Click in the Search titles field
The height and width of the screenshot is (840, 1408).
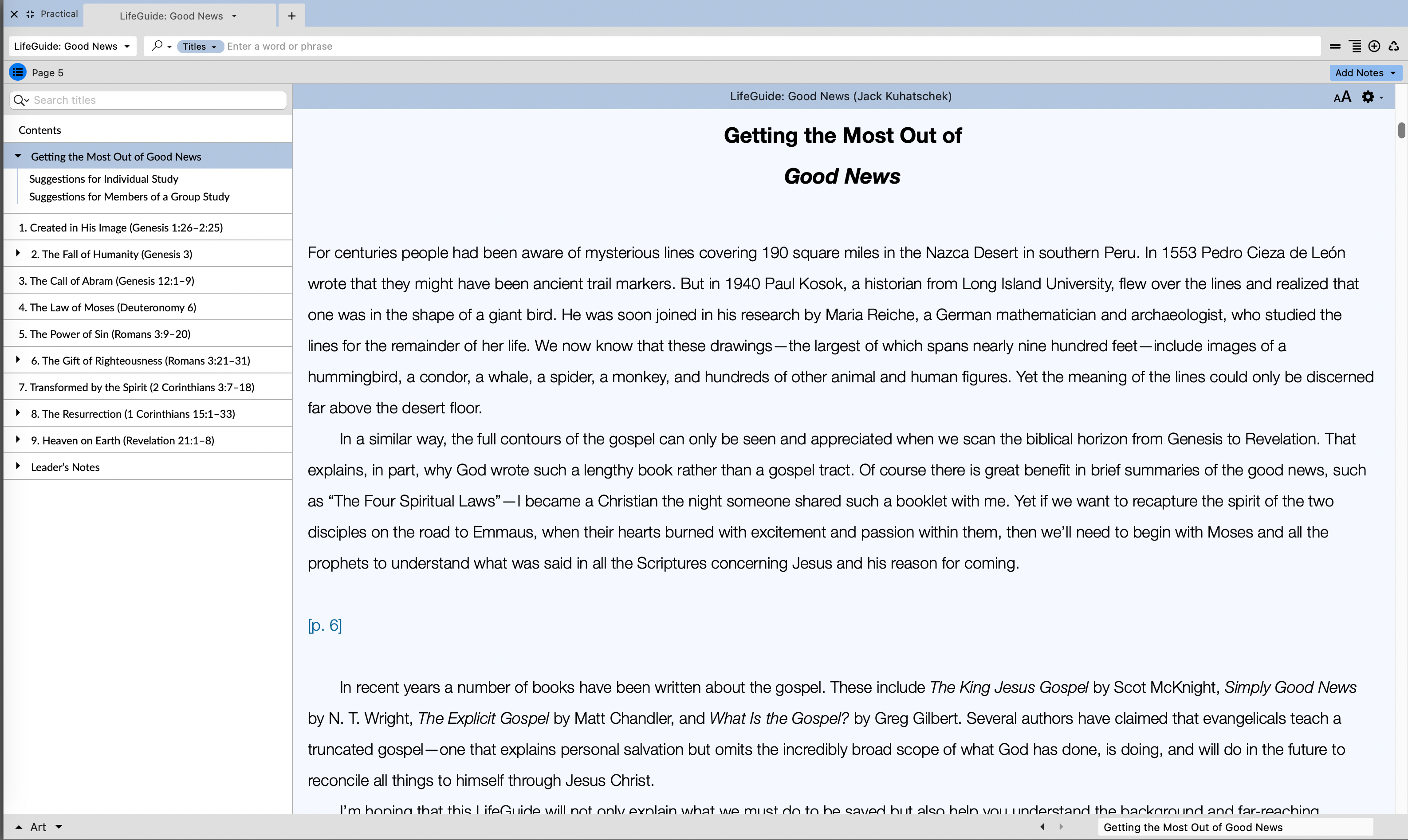click(x=148, y=100)
